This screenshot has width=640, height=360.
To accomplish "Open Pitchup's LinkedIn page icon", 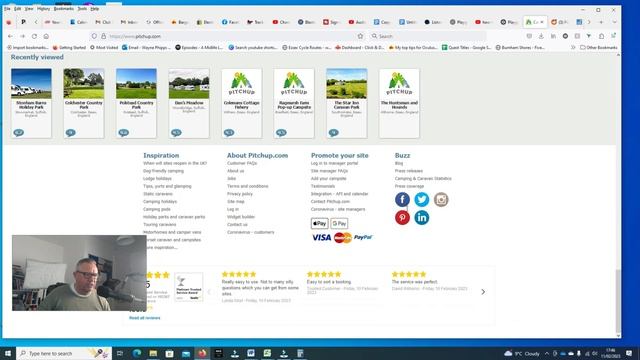I will pos(422,218).
